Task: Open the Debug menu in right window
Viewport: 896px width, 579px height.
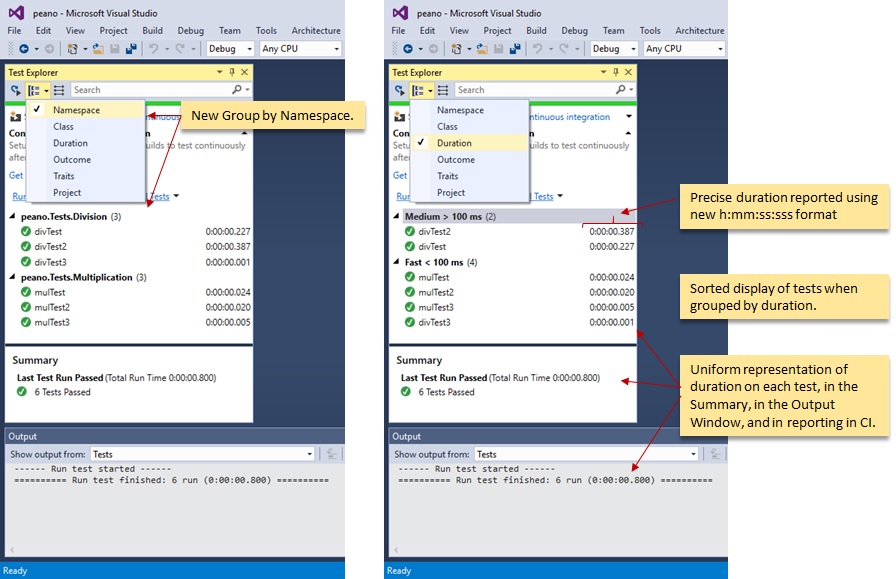Action: tap(574, 30)
